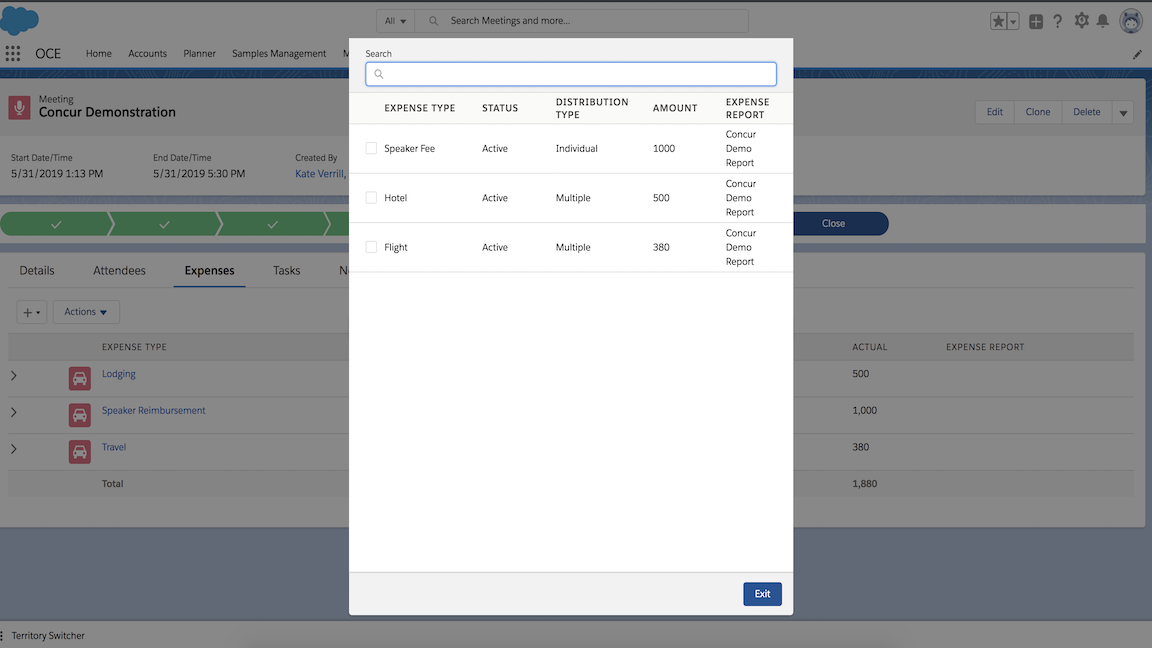Click the Speaker Reimbursement expense icon
The width and height of the screenshot is (1152, 648).
tap(79, 415)
